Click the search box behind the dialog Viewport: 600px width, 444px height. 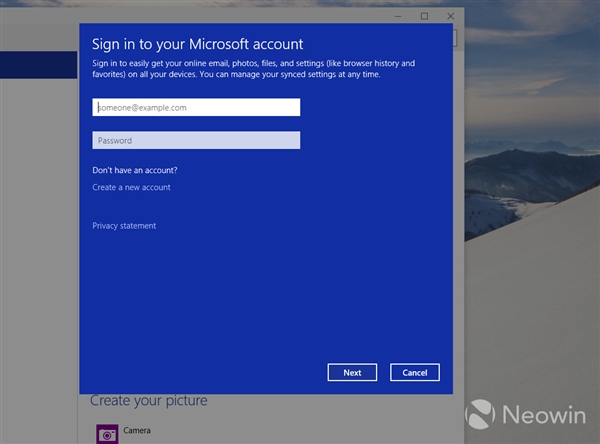point(456,38)
